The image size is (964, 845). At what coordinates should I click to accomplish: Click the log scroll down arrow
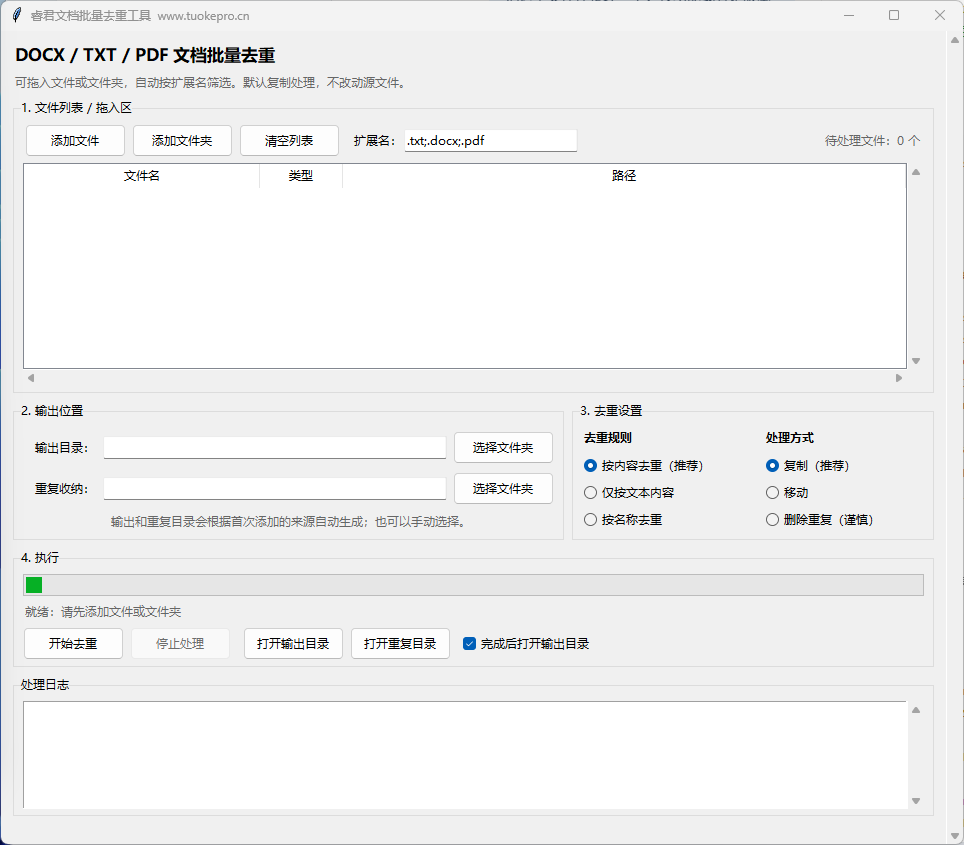[x=916, y=801]
